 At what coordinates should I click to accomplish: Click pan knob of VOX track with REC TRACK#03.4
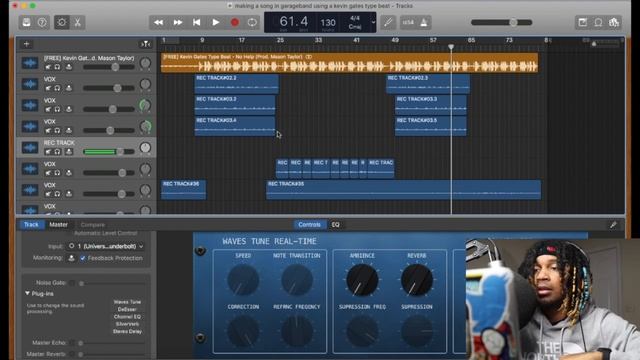pos(145,127)
